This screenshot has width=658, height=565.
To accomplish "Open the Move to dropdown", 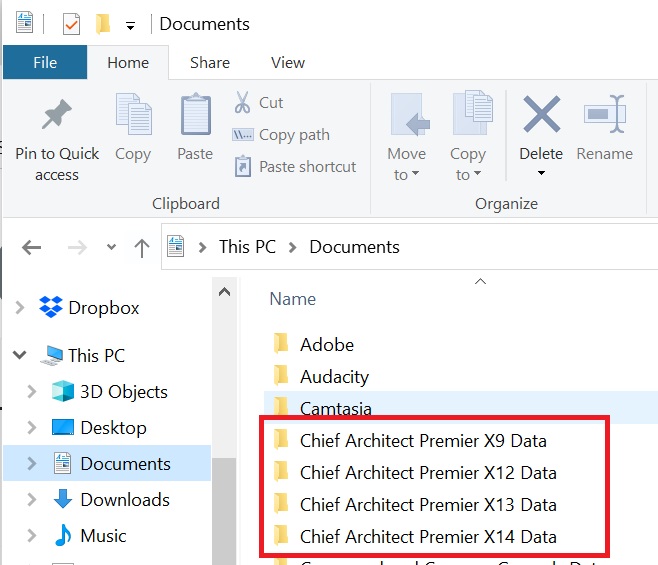I will 406,163.
